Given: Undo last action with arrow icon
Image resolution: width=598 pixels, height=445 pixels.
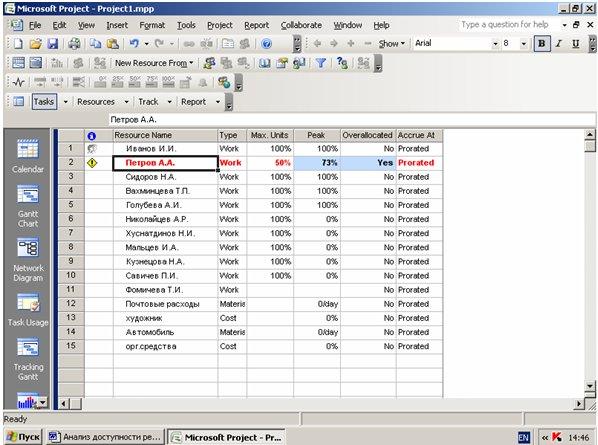Looking at the screenshot, I should (134, 44).
